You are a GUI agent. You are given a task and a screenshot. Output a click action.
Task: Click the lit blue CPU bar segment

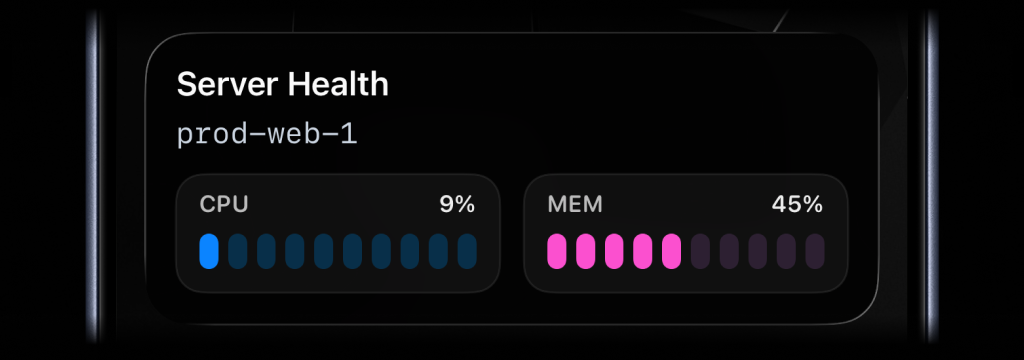(209, 252)
